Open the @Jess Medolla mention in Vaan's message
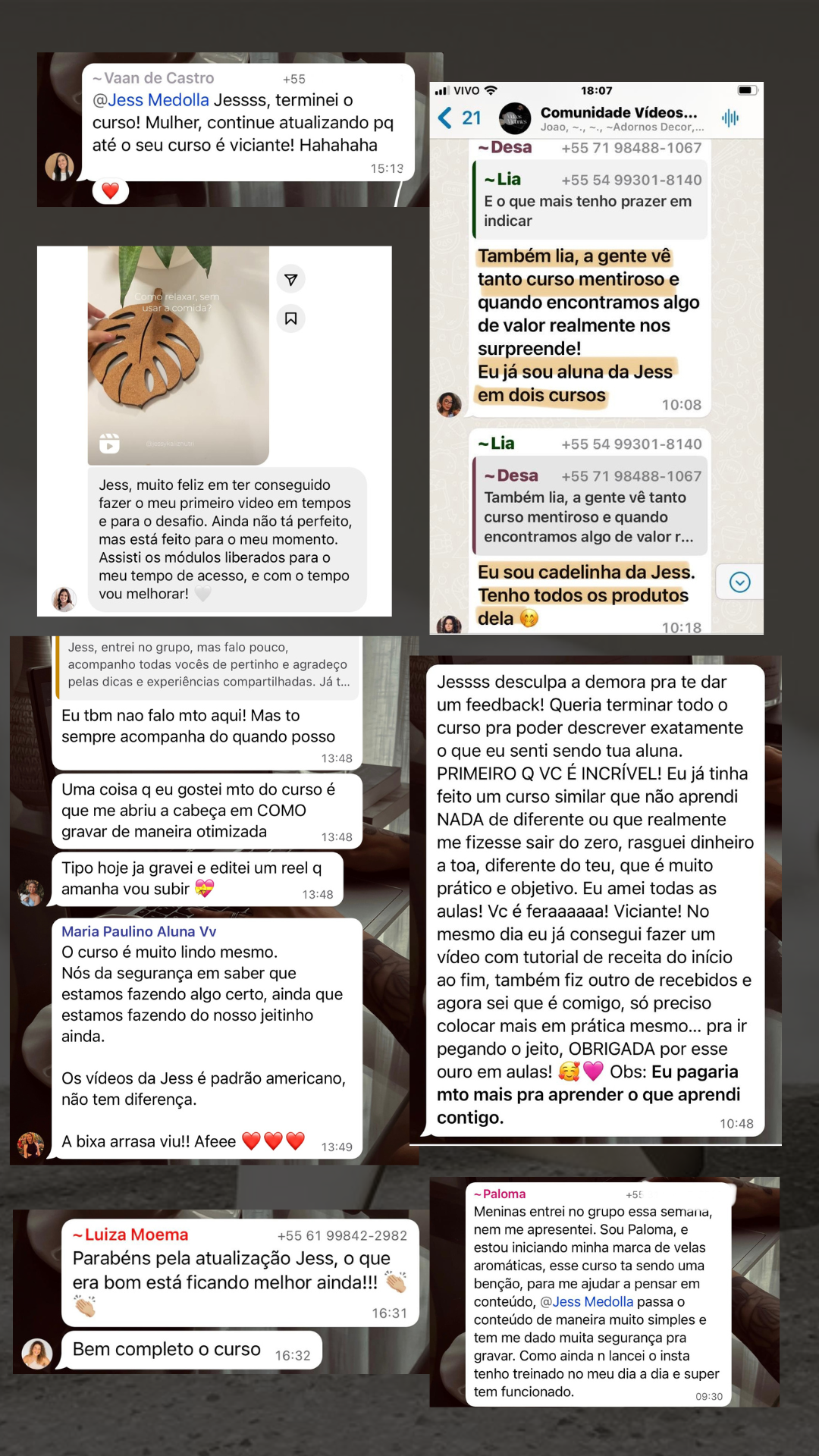Viewport: 819px width, 1456px height. click(151, 100)
